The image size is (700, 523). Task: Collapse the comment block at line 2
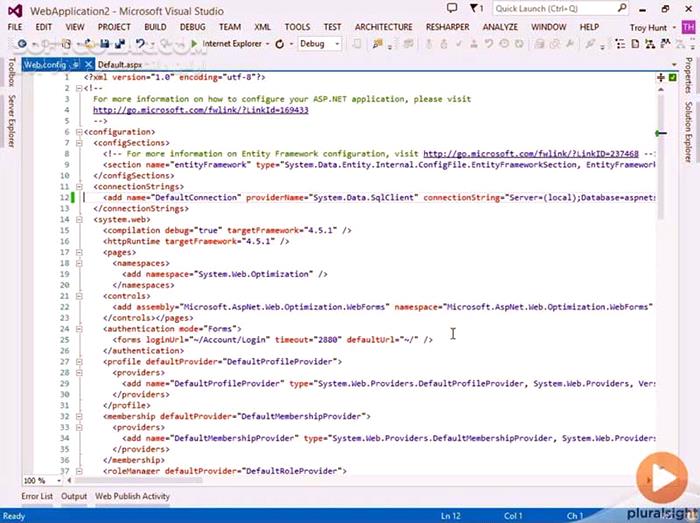[79, 88]
